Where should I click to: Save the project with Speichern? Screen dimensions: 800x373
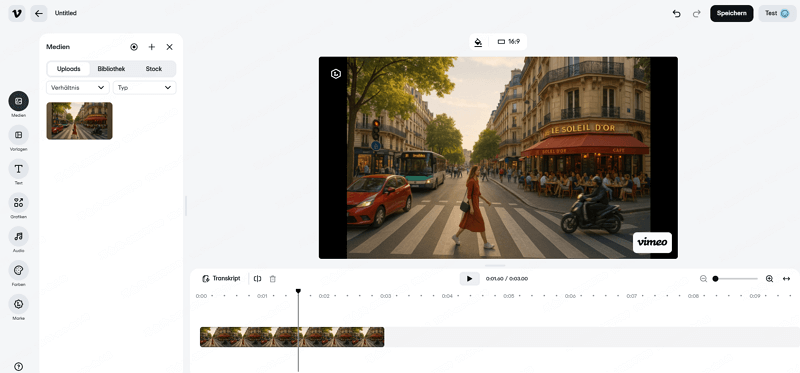[x=732, y=13]
